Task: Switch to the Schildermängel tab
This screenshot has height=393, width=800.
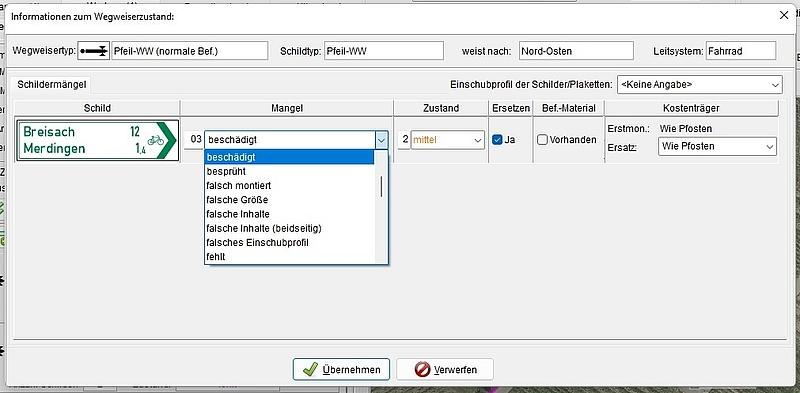Action: point(52,85)
